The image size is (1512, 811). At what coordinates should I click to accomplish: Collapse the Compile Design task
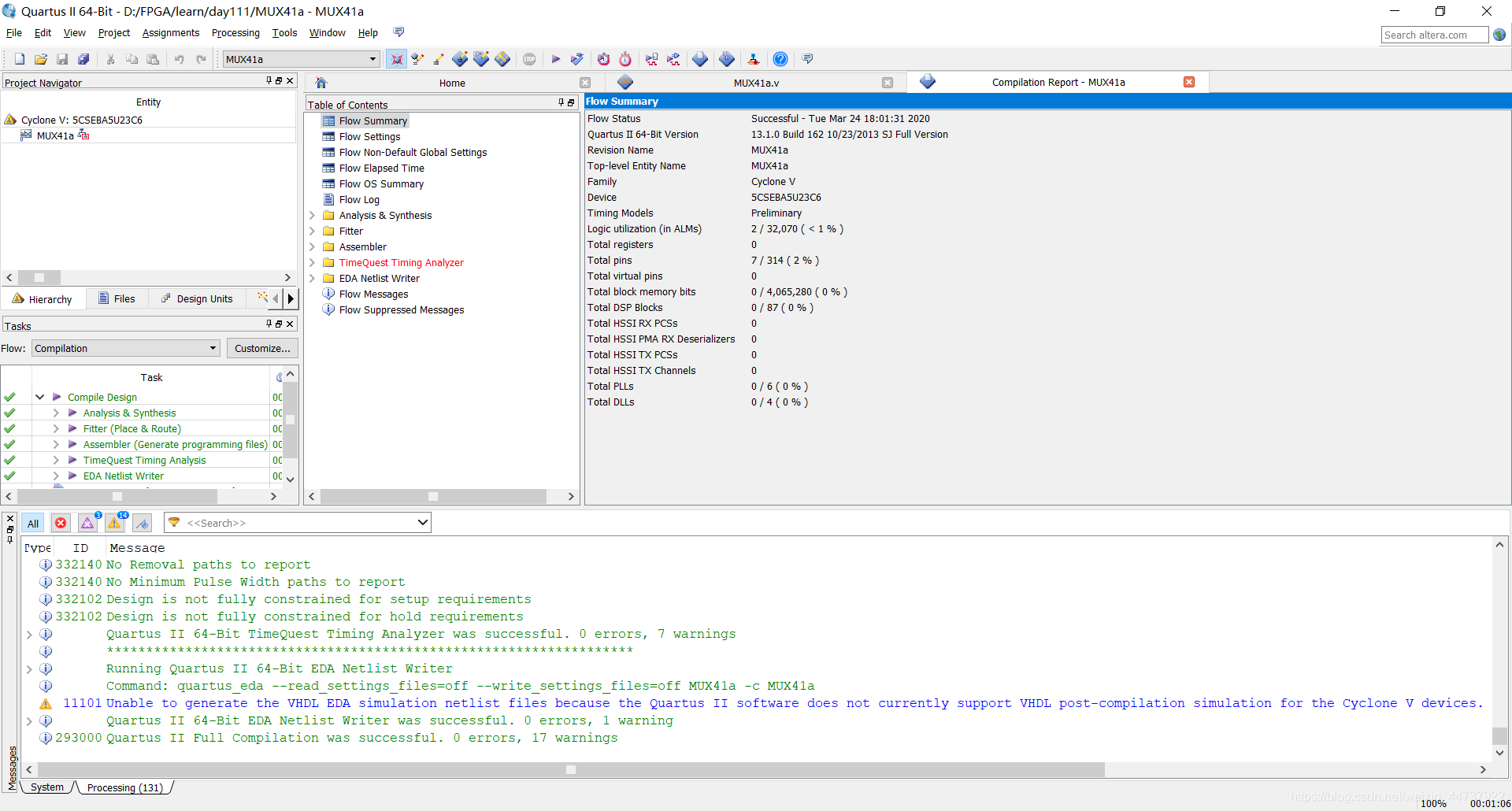click(39, 397)
